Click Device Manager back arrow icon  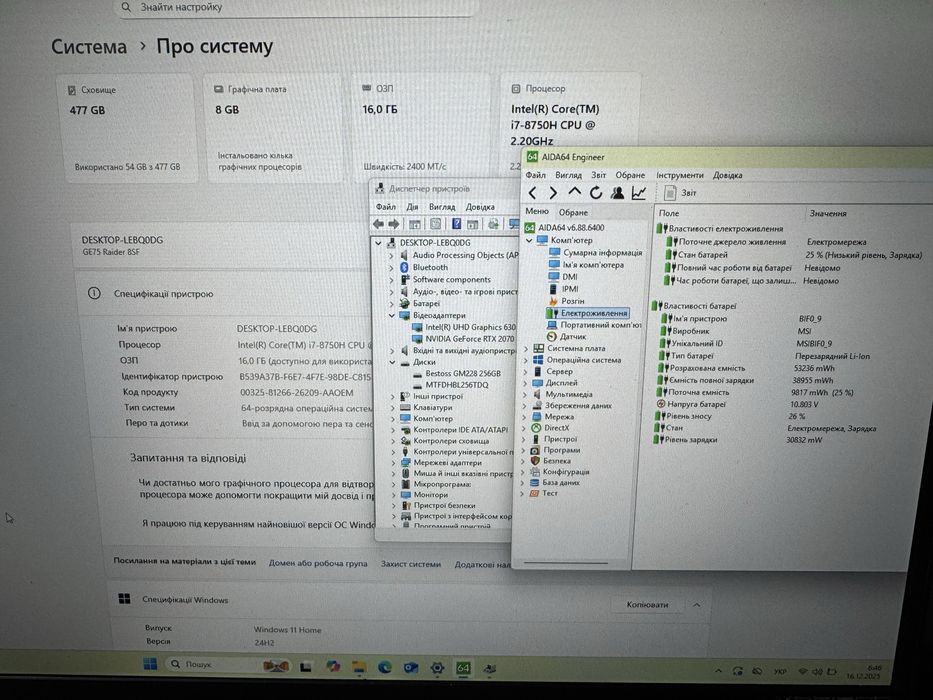click(x=378, y=224)
